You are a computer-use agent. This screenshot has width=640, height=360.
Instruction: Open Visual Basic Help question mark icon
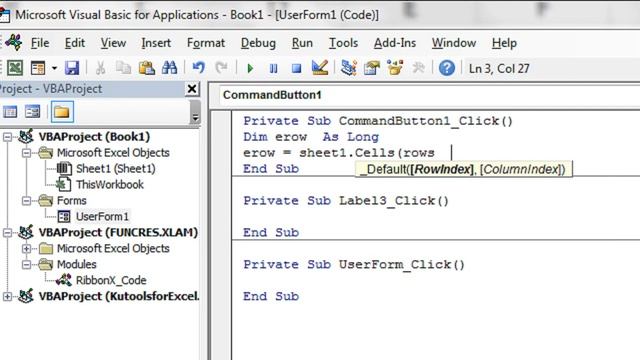[x=447, y=68]
